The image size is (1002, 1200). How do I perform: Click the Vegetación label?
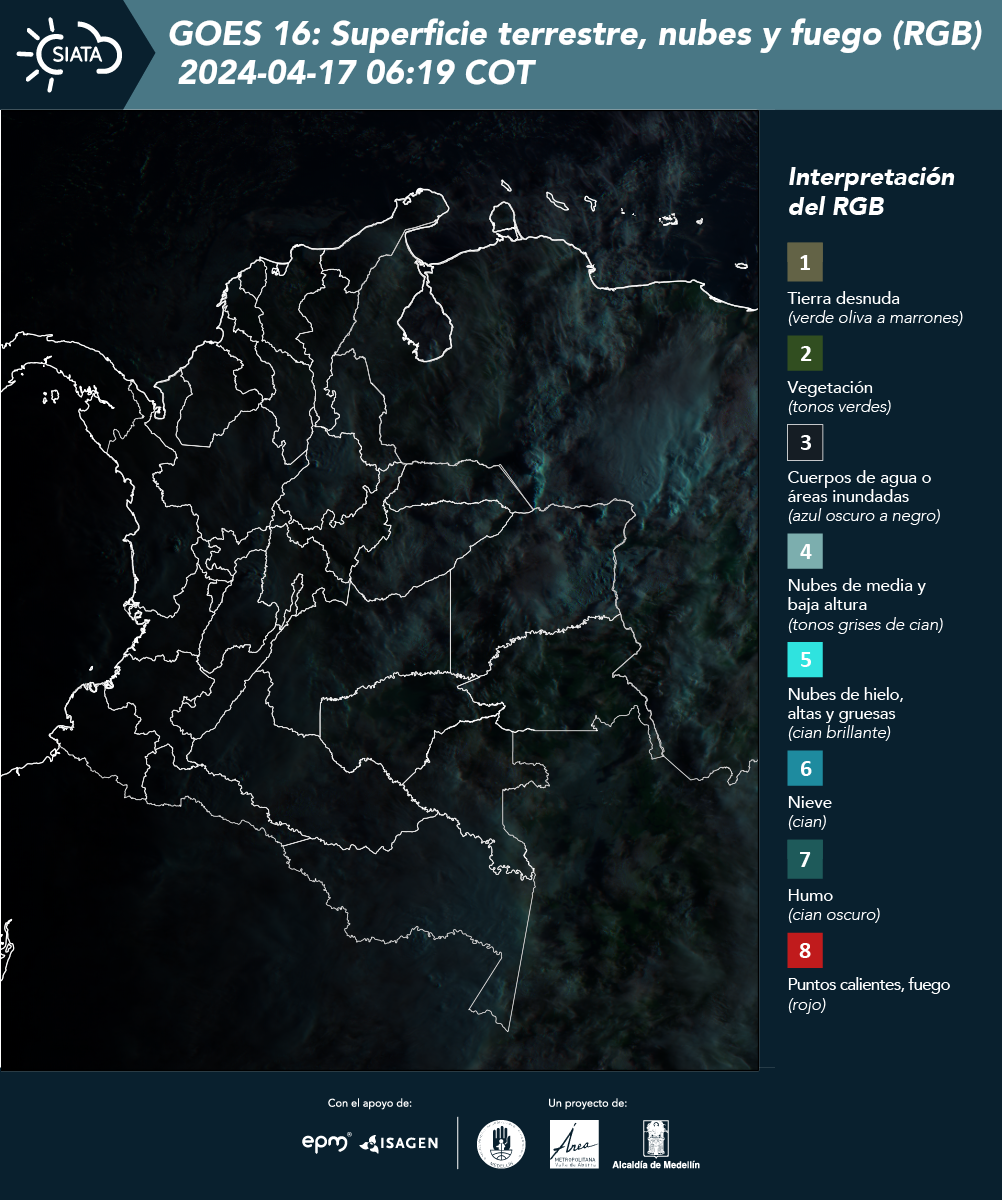tap(830, 387)
